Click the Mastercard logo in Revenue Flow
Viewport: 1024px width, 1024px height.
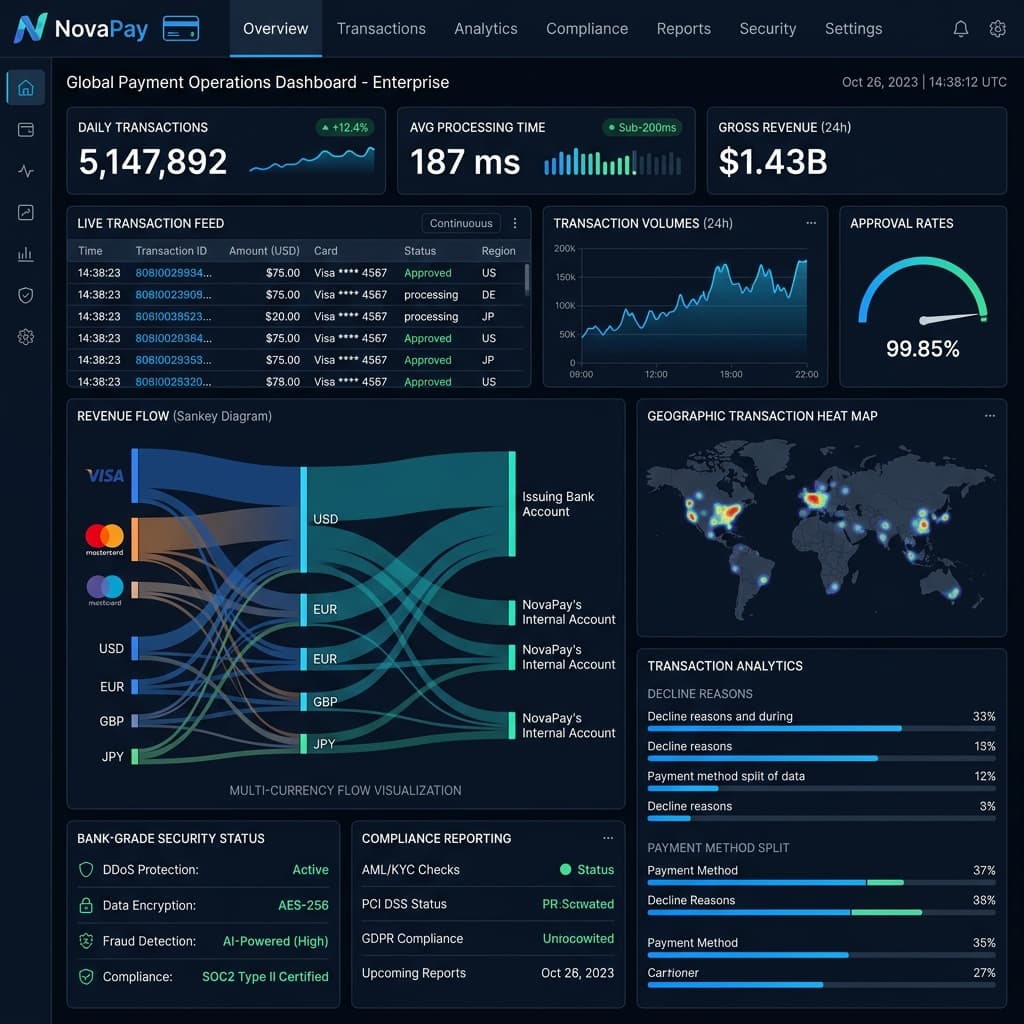[104, 539]
